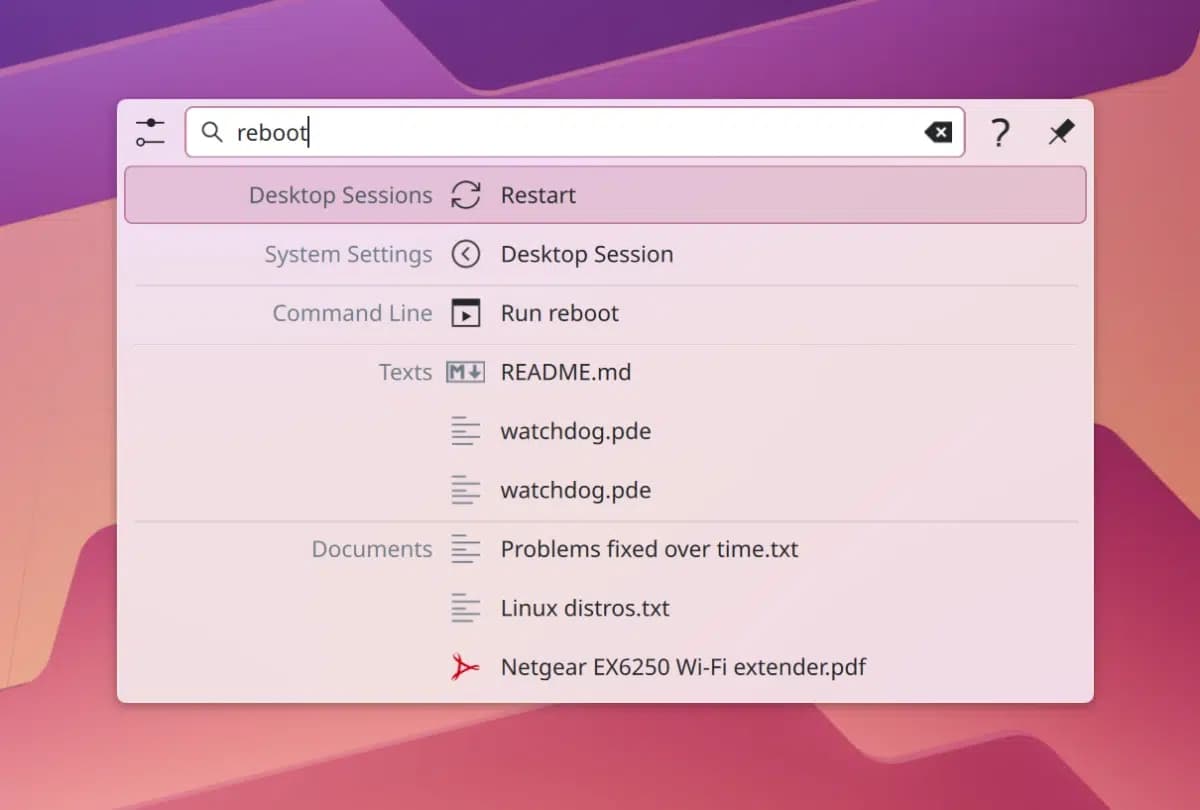Open the Desktop Session settings result
The height and width of the screenshot is (810, 1200).
[586, 254]
